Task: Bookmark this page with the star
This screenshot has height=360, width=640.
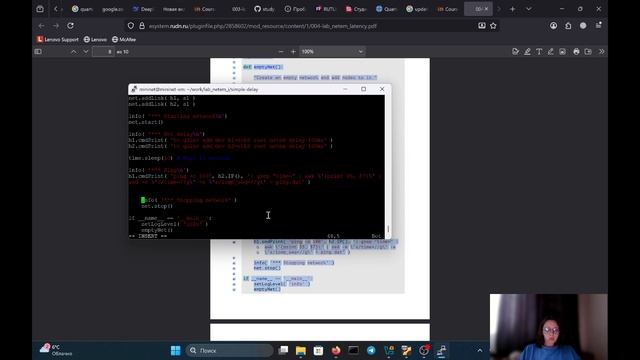Action: (x=493, y=26)
